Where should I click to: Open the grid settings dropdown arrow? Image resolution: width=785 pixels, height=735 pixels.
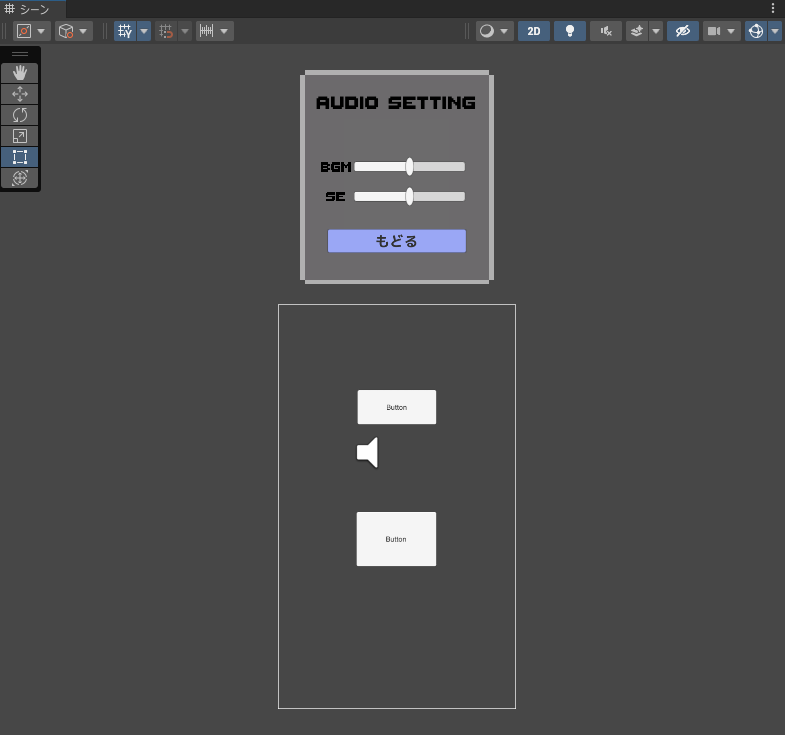(x=144, y=31)
